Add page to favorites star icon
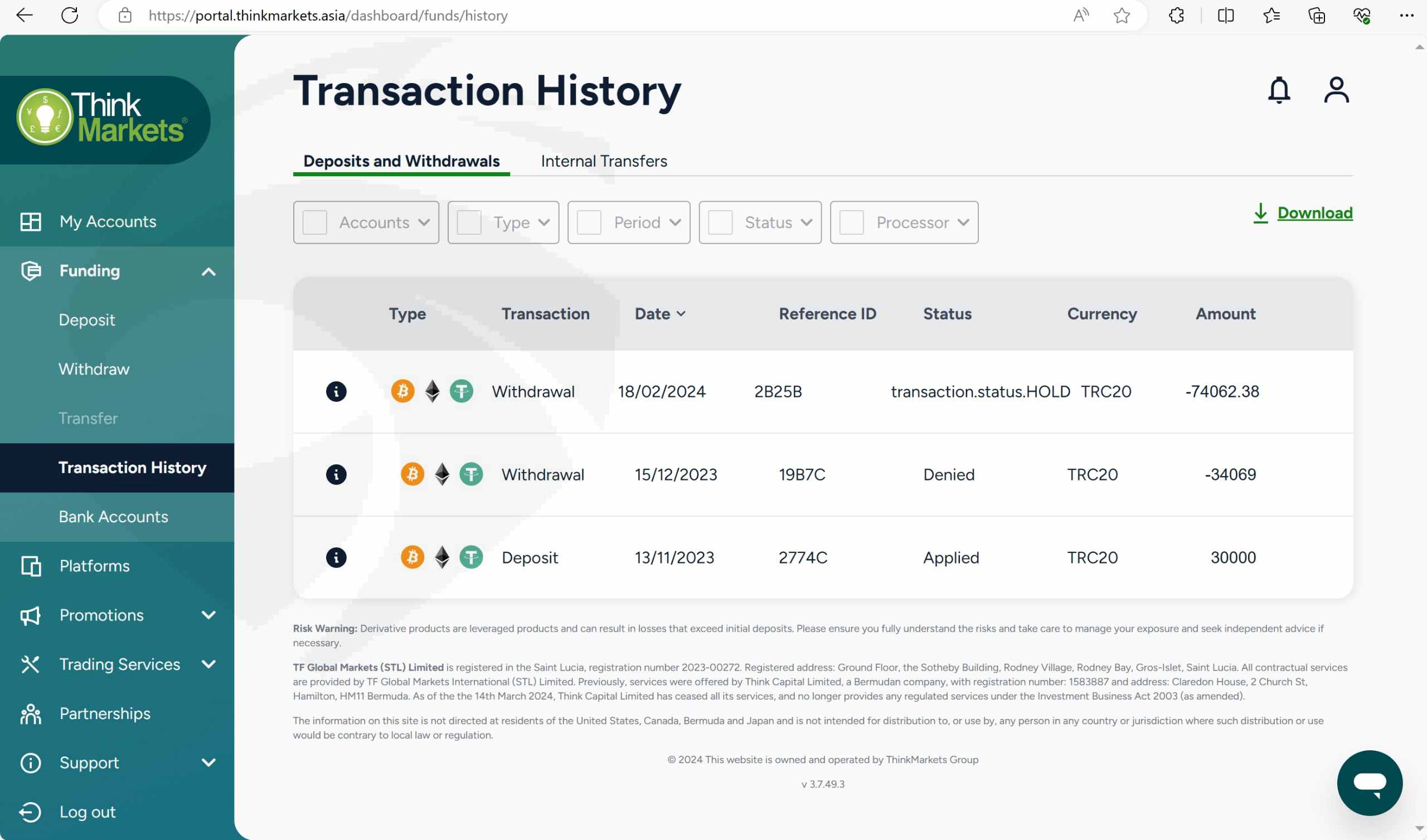1427x840 pixels. point(1121,15)
